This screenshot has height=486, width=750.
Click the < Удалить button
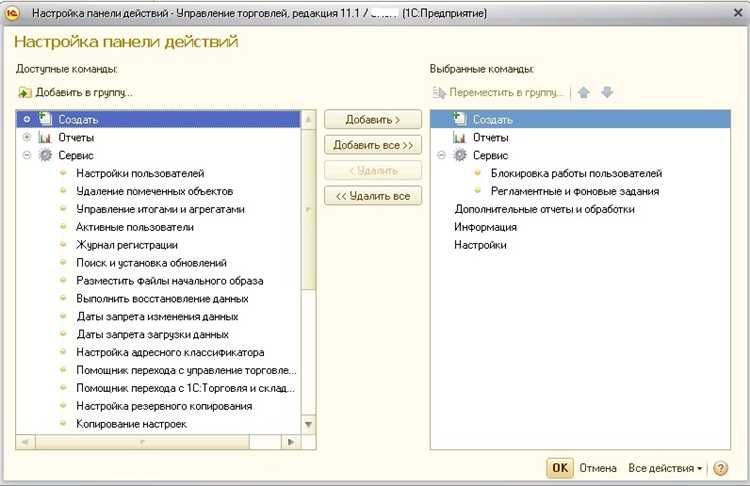pos(373,170)
